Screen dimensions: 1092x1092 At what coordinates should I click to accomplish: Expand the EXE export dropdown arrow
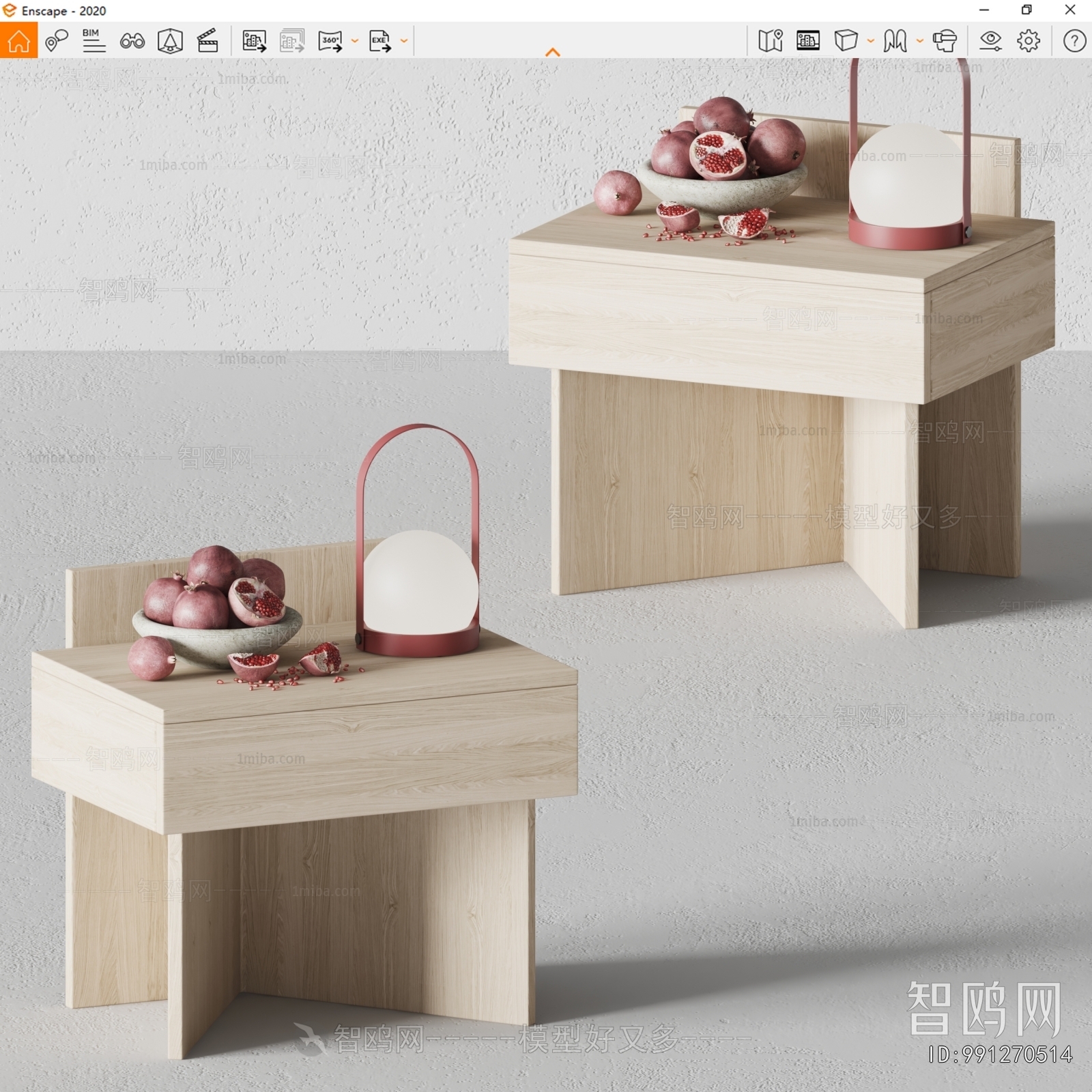point(404,41)
